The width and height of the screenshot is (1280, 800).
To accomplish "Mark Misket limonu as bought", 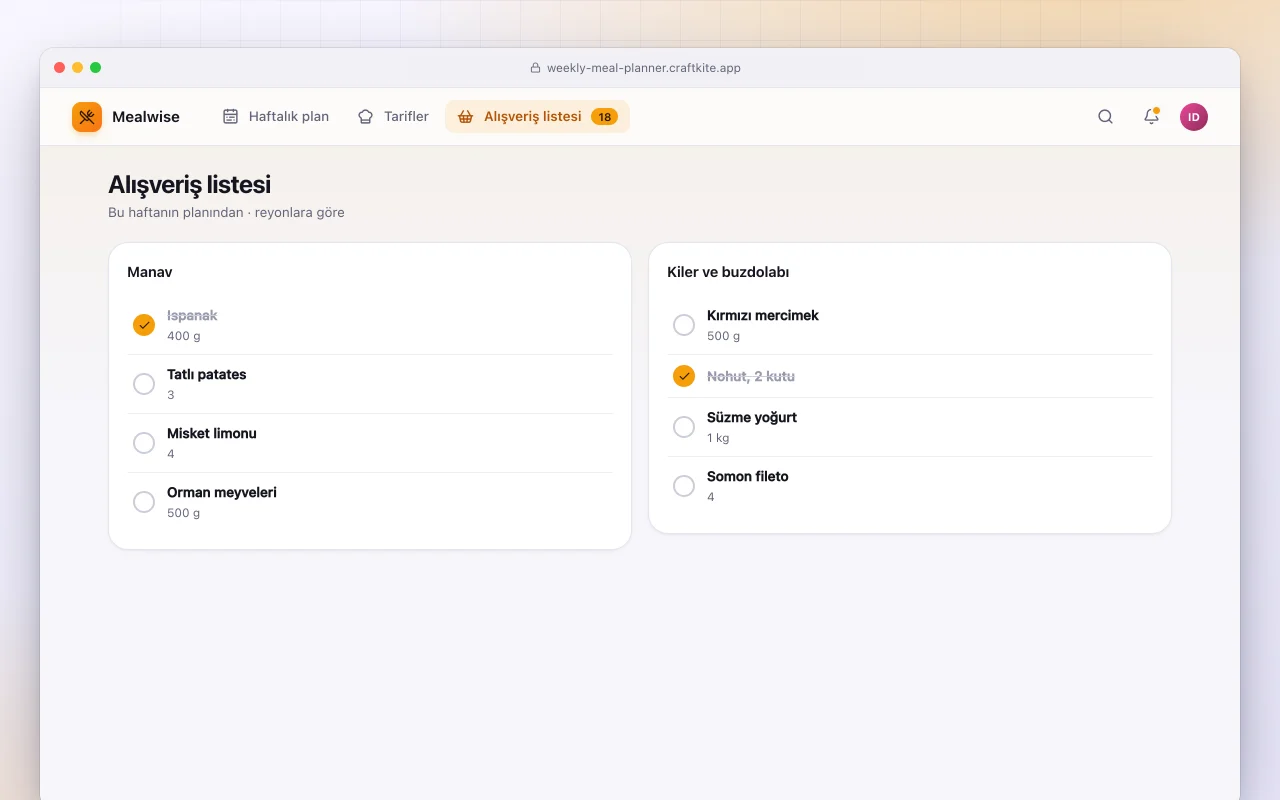I will pyautogui.click(x=144, y=443).
